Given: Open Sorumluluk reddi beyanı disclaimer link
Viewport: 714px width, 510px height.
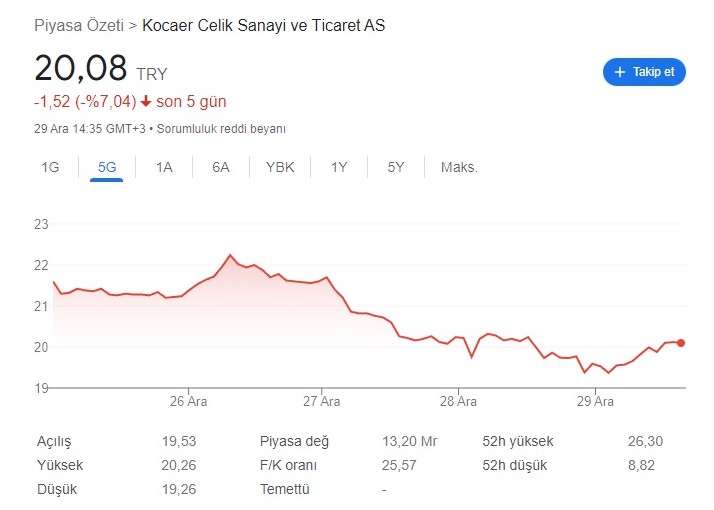Looking at the screenshot, I should [x=221, y=129].
